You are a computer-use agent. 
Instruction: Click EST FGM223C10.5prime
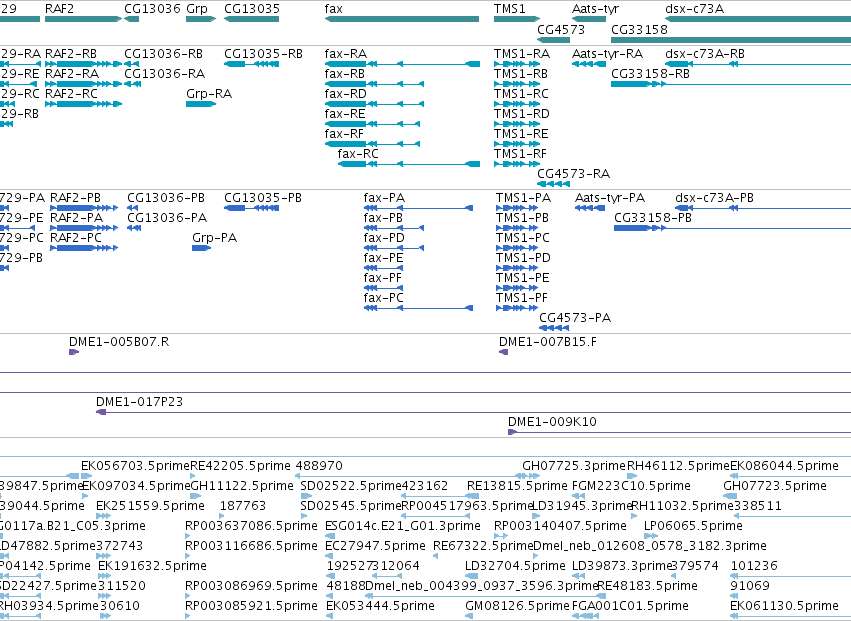point(631,486)
